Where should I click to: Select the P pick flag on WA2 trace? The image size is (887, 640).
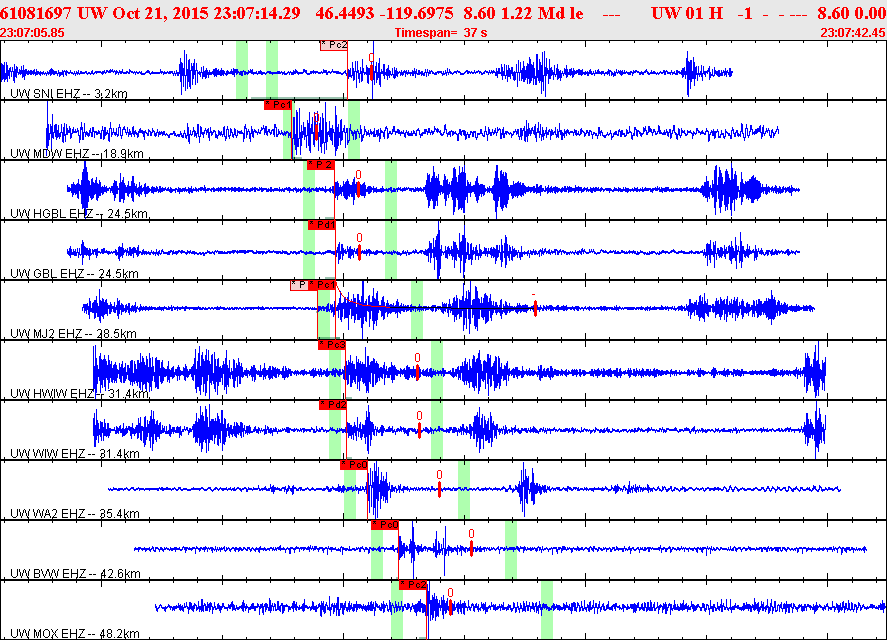pos(354,465)
